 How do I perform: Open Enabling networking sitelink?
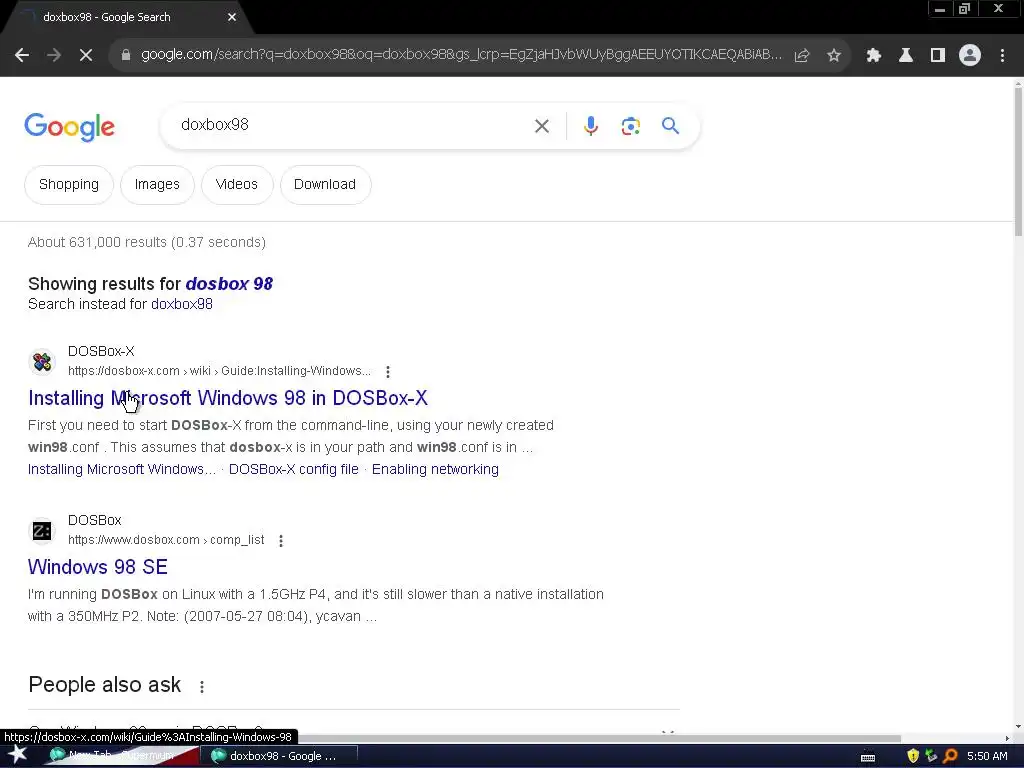point(435,470)
